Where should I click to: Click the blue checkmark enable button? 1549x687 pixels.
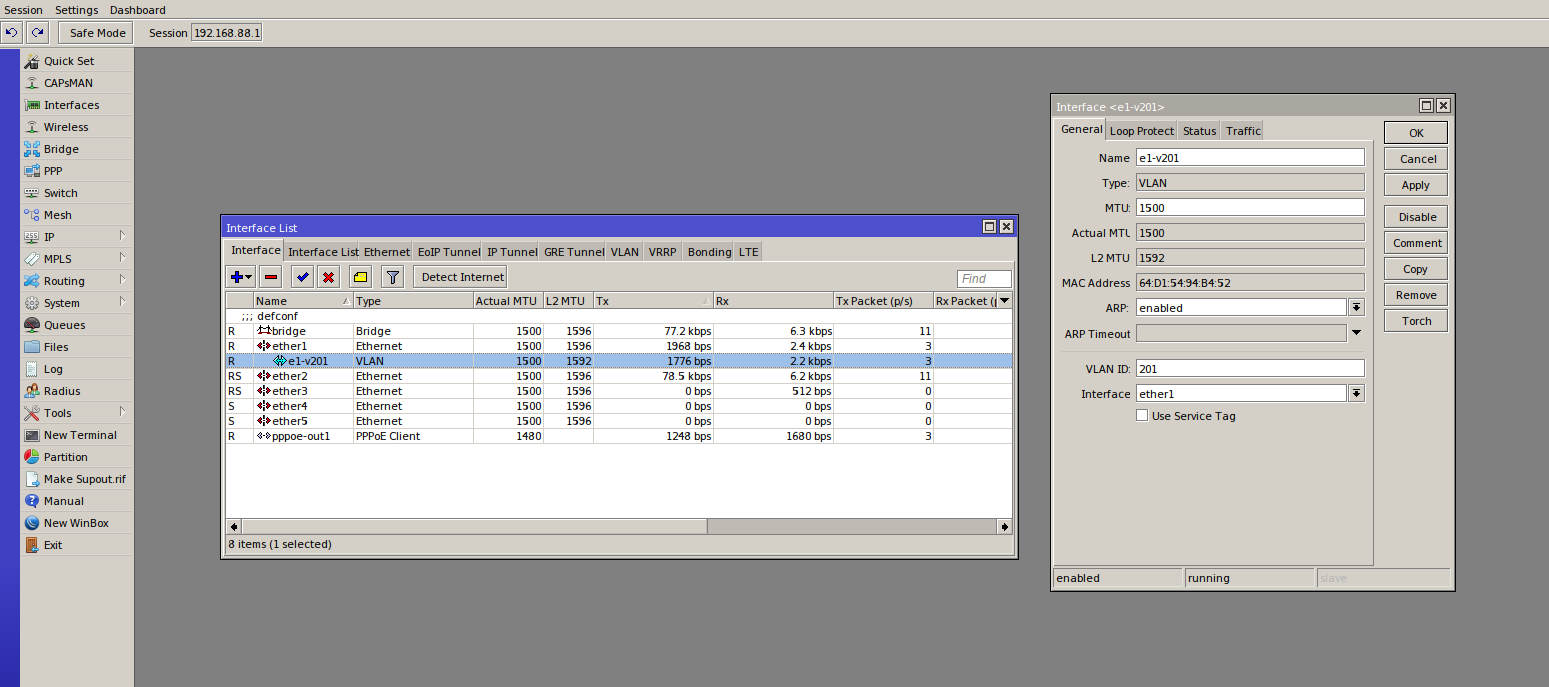click(x=303, y=277)
